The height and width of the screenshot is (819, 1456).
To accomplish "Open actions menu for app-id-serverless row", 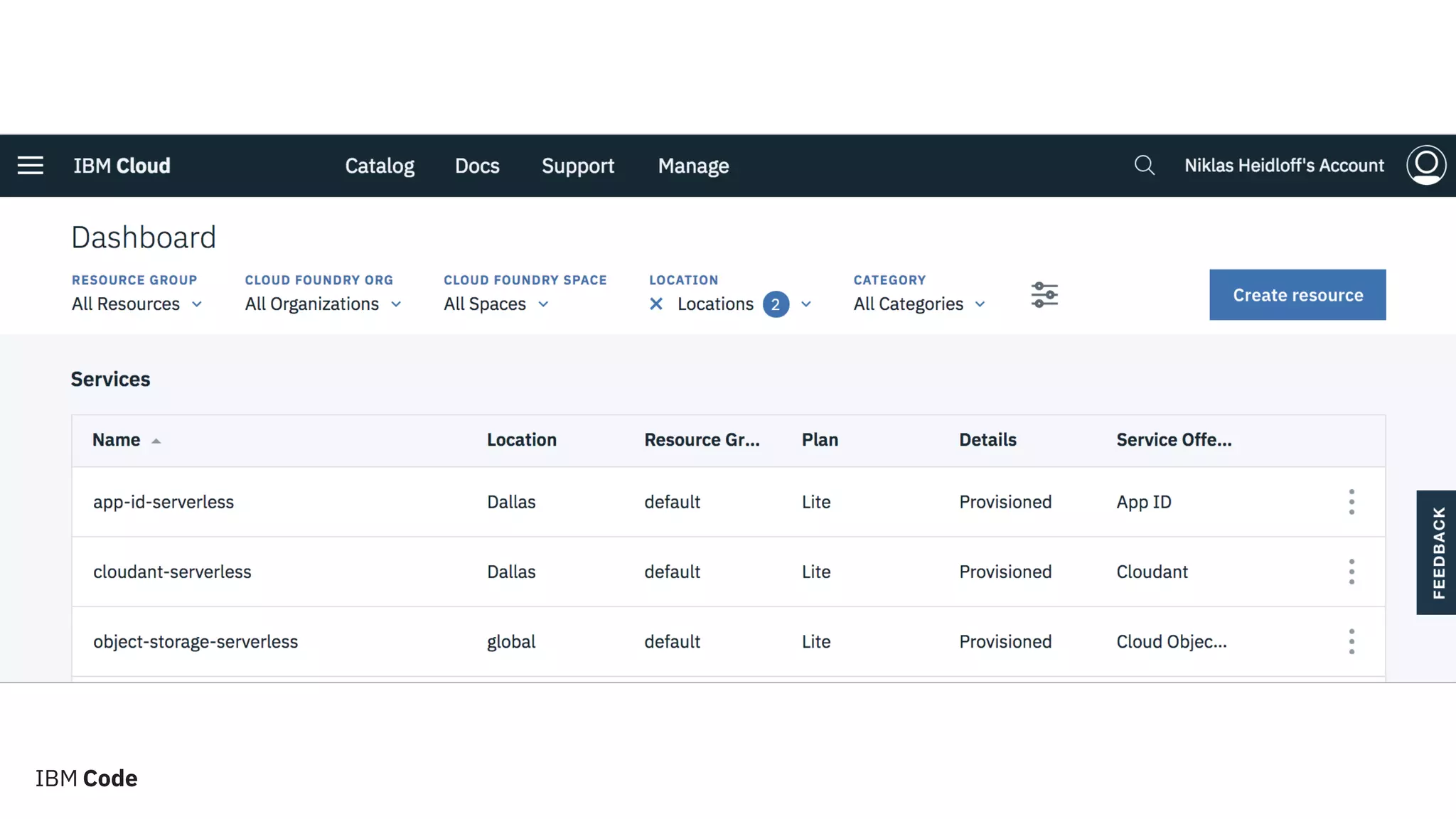I will 1351,502.
